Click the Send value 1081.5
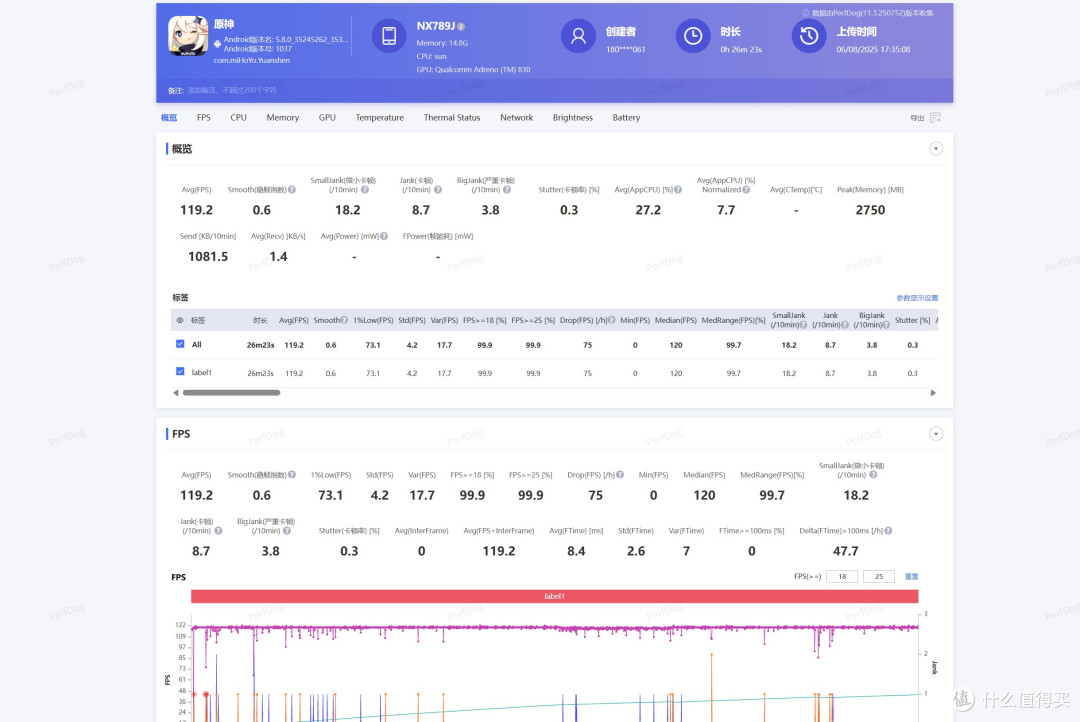This screenshot has height=722, width=1080. pos(208,257)
